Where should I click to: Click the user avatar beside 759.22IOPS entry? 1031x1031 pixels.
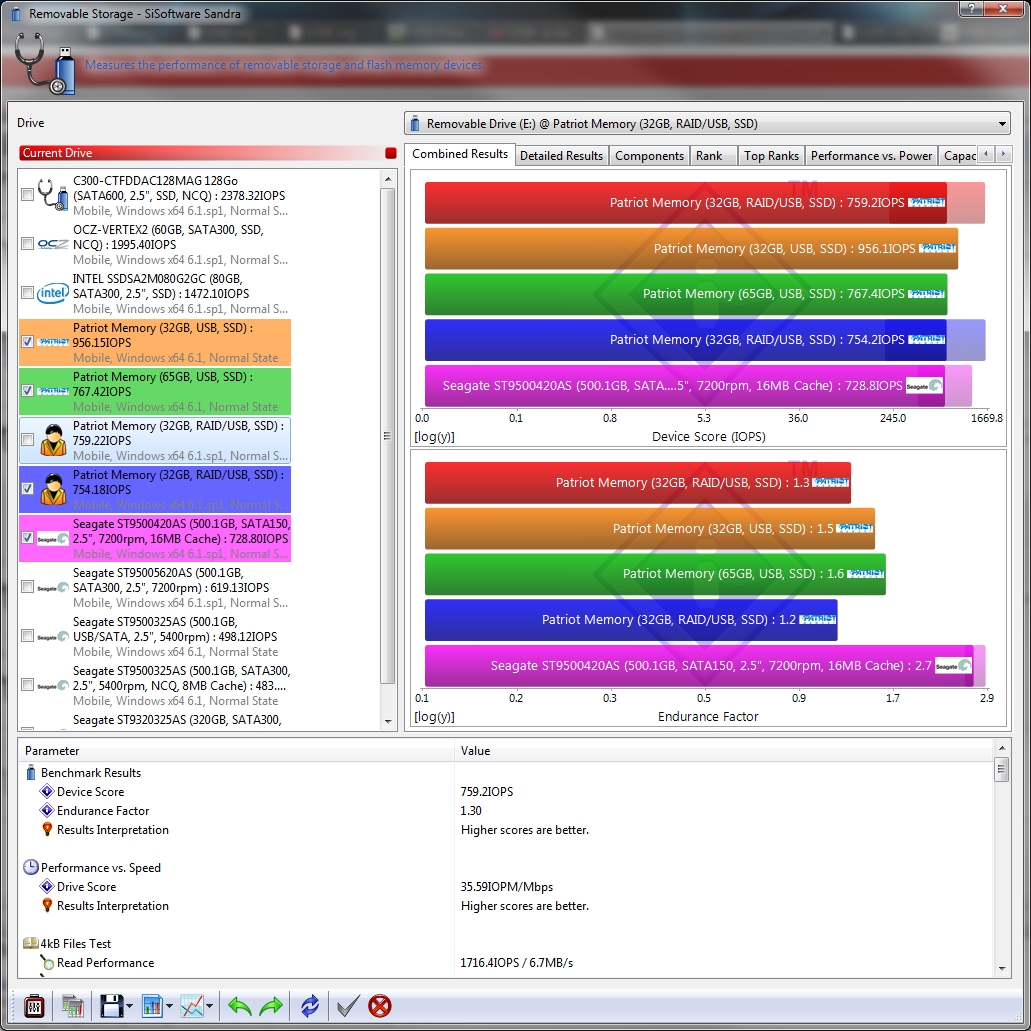click(x=53, y=440)
